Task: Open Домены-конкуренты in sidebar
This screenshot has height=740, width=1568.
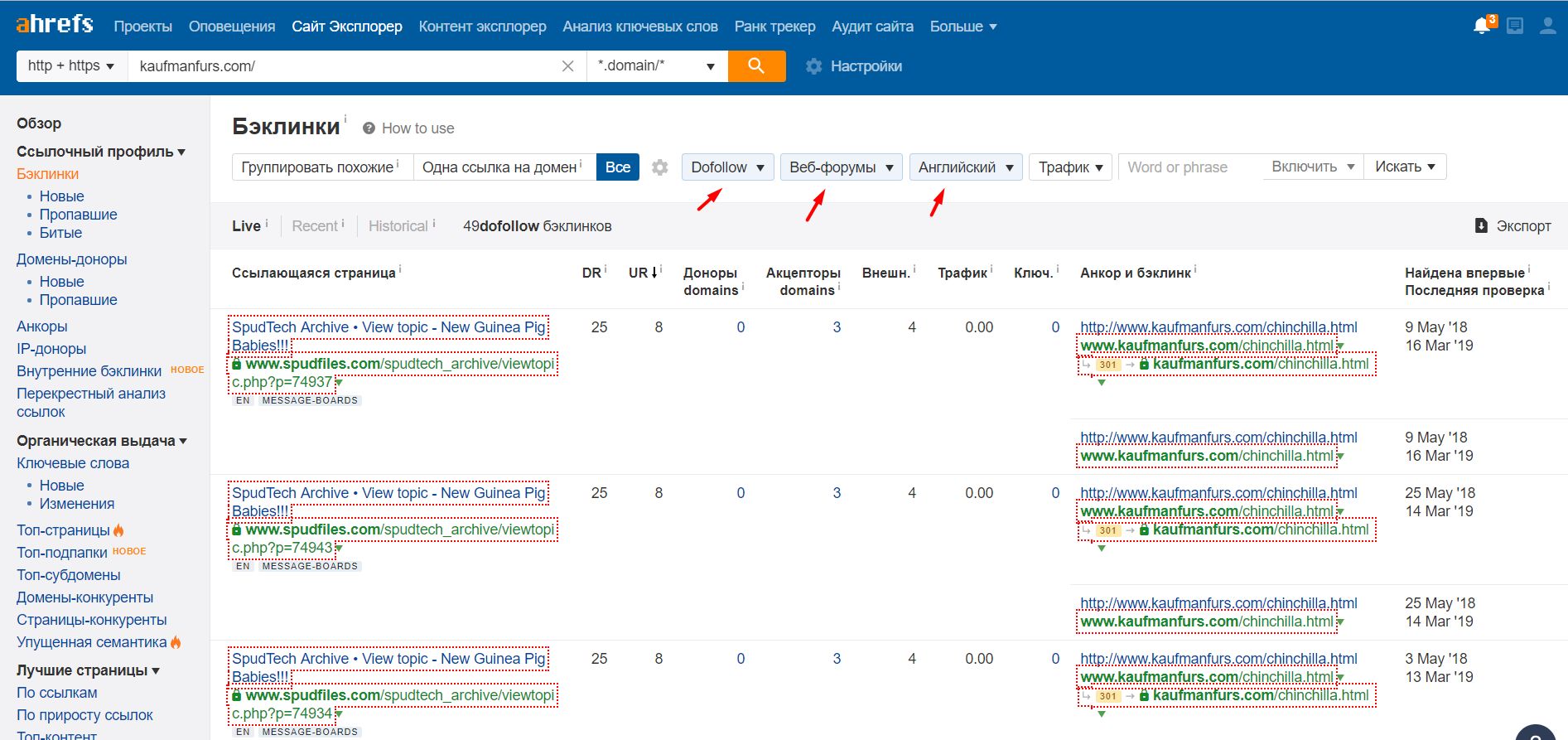Action: point(84,597)
